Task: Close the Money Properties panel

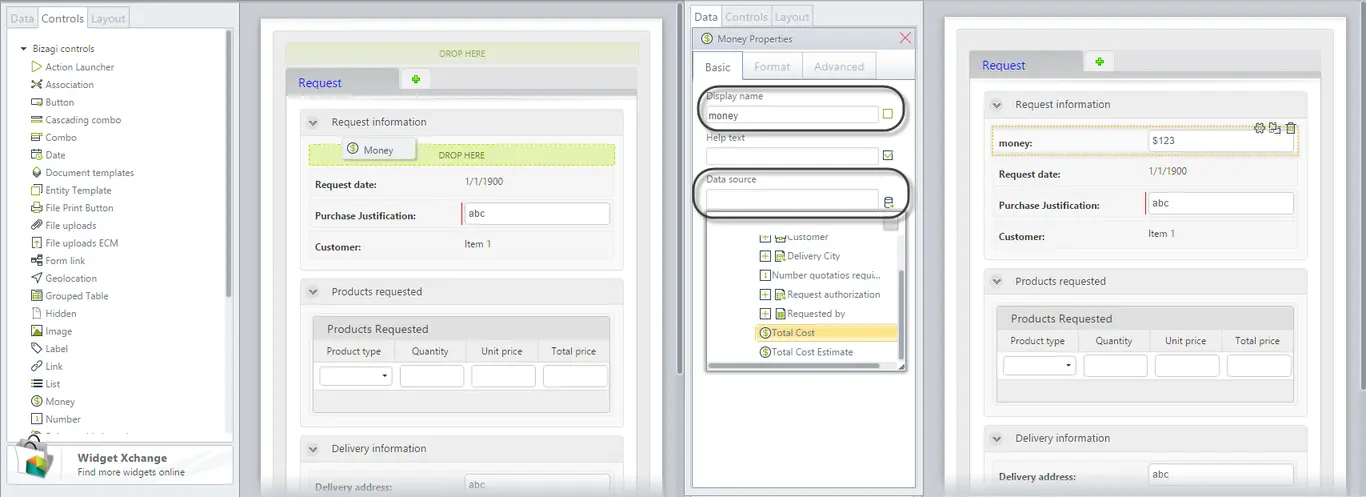Action: [x=905, y=38]
